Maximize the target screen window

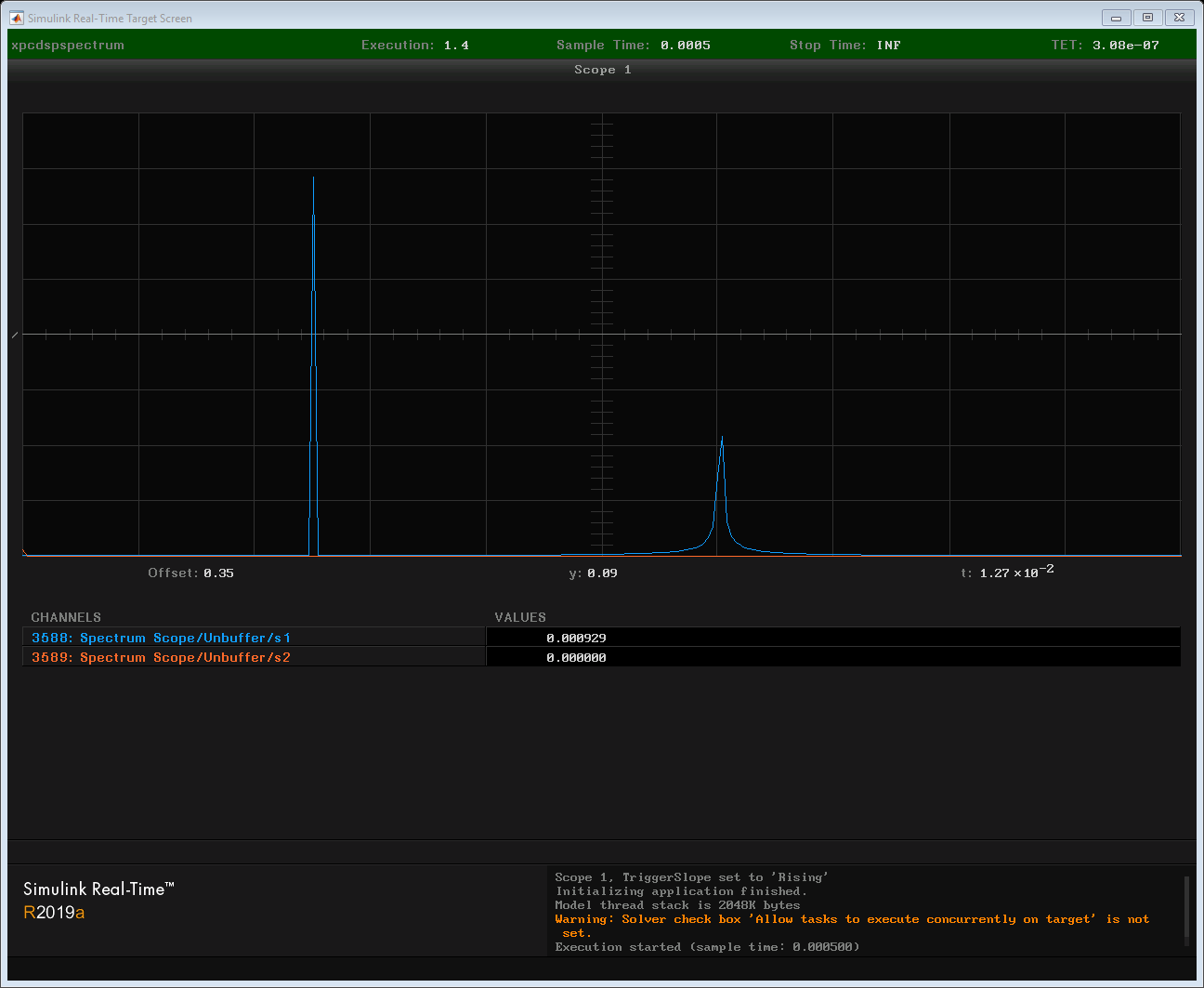click(x=1147, y=18)
